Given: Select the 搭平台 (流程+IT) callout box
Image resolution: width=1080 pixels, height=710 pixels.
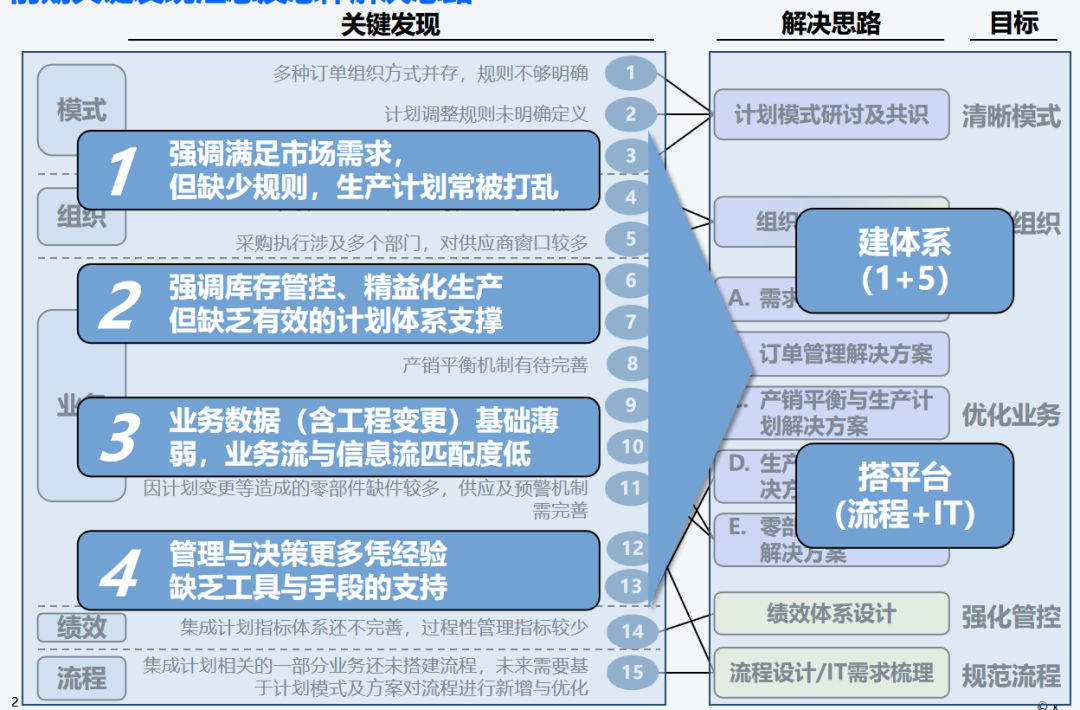Looking at the screenshot, I should click(904, 496).
